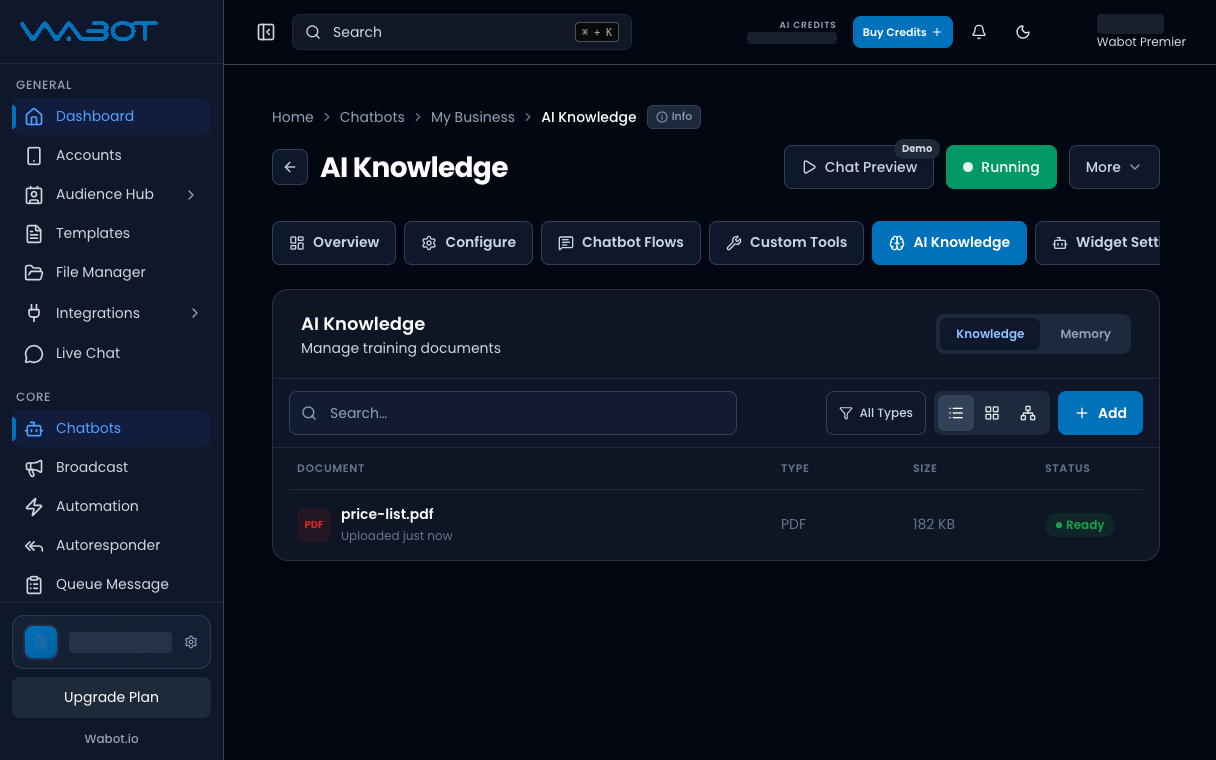Expand the Integrations submenu chevron
1216x760 pixels.
coord(194,313)
